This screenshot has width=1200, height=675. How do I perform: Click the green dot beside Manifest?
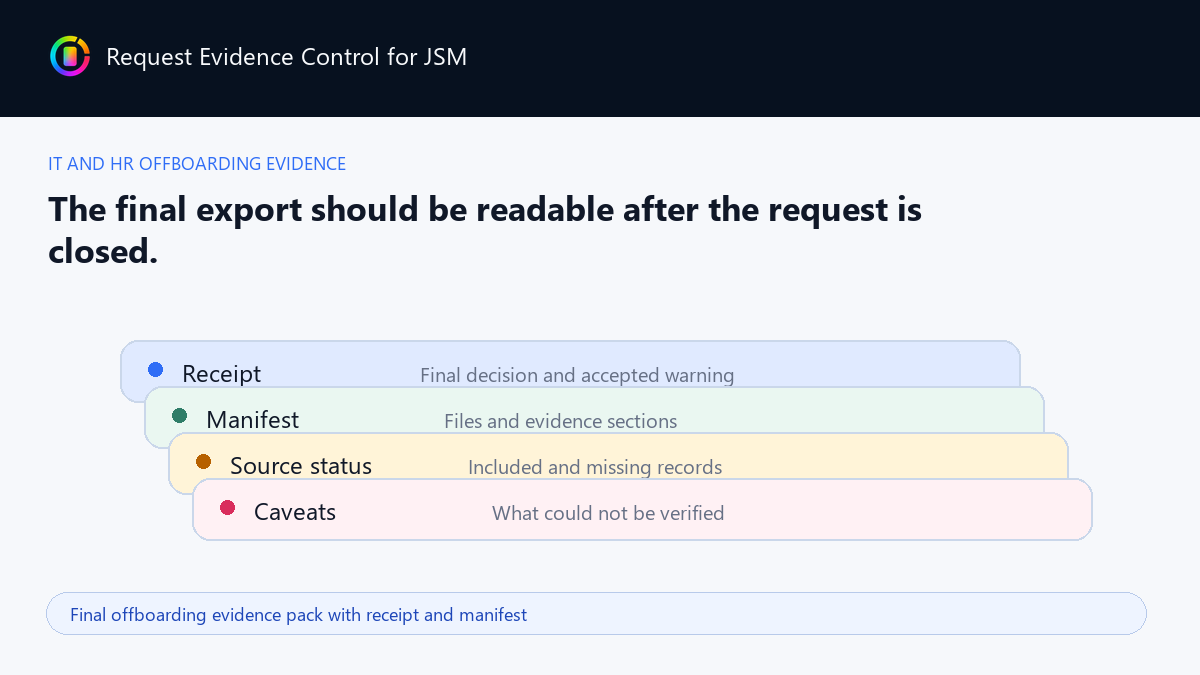[180, 416]
